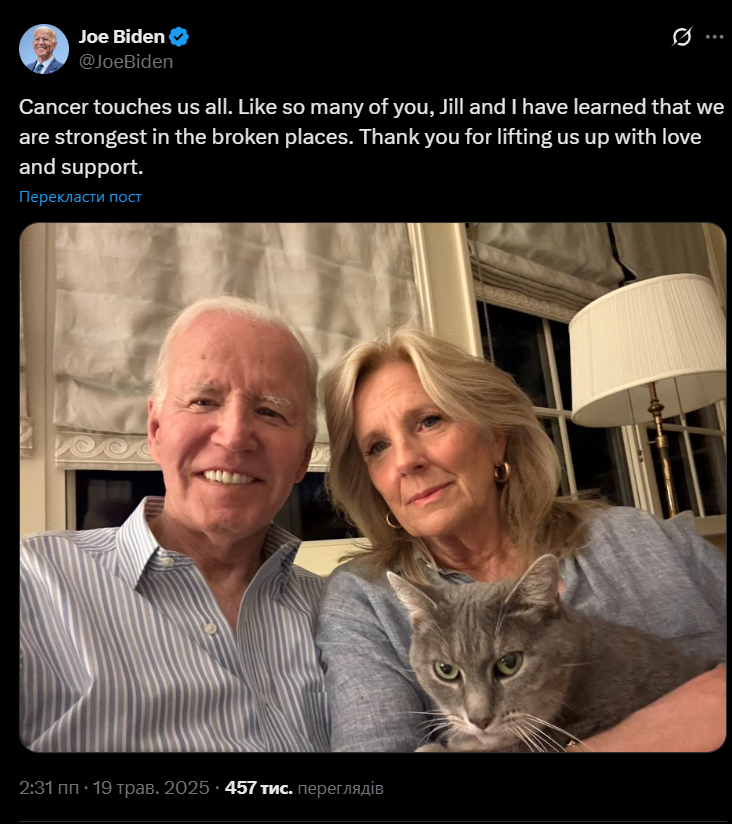This screenshot has width=732, height=824.
Task: Open the three-dot More options menu
Action: click(714, 37)
